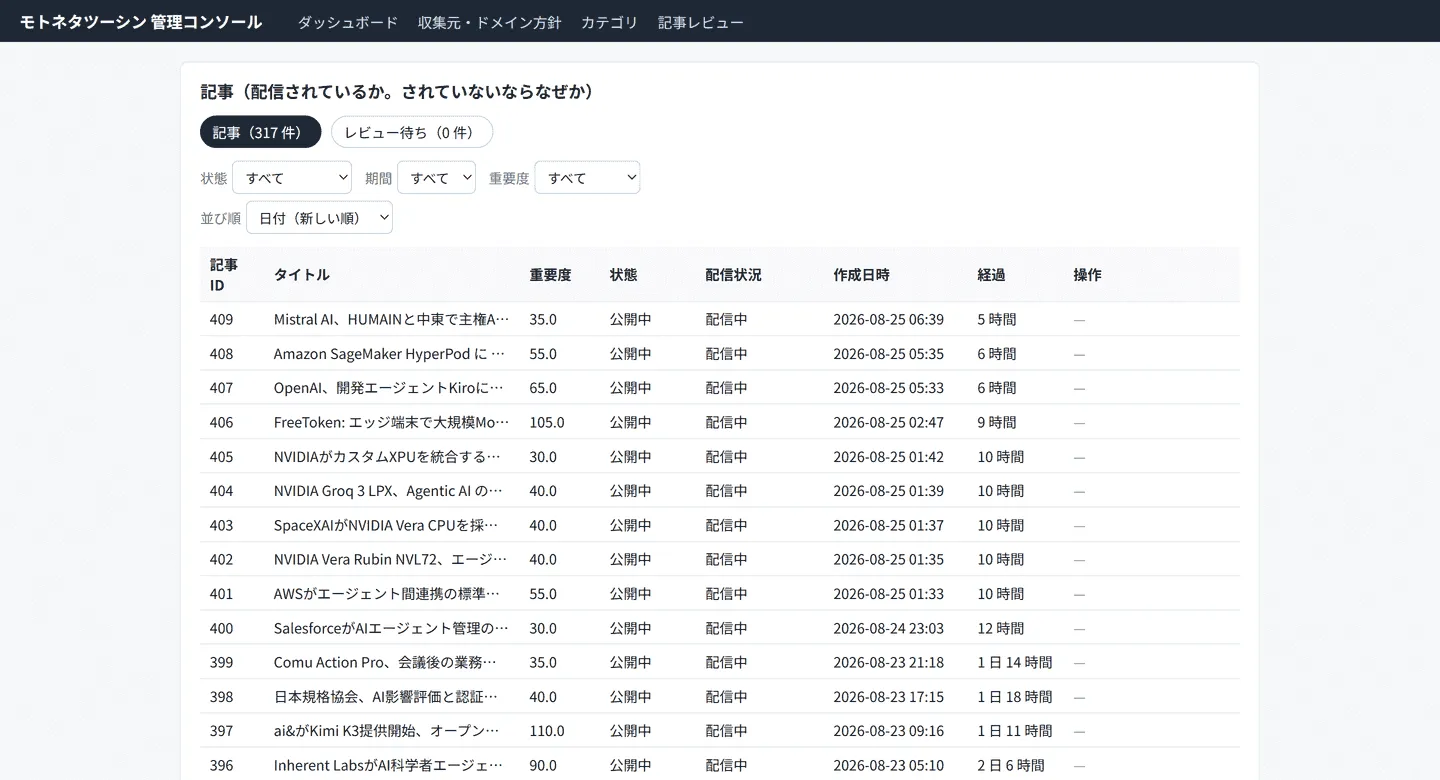
Task: Click the 65.0 importance value
Action: click(x=543, y=388)
